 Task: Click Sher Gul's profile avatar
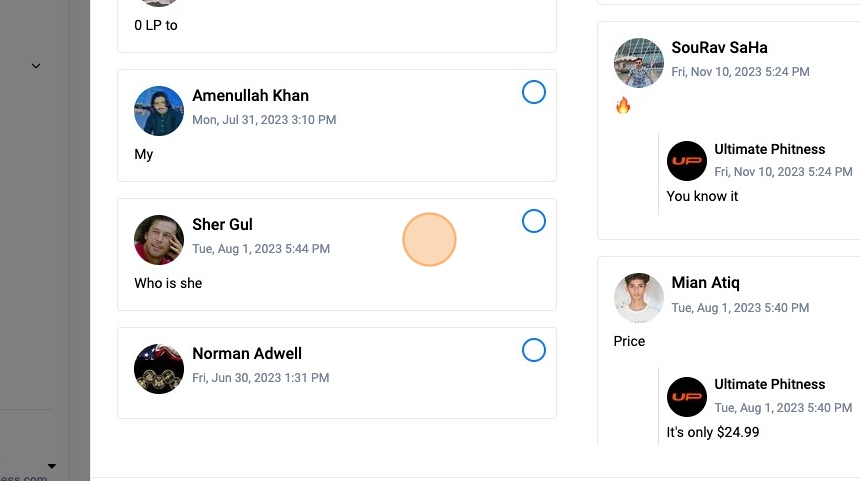click(159, 240)
